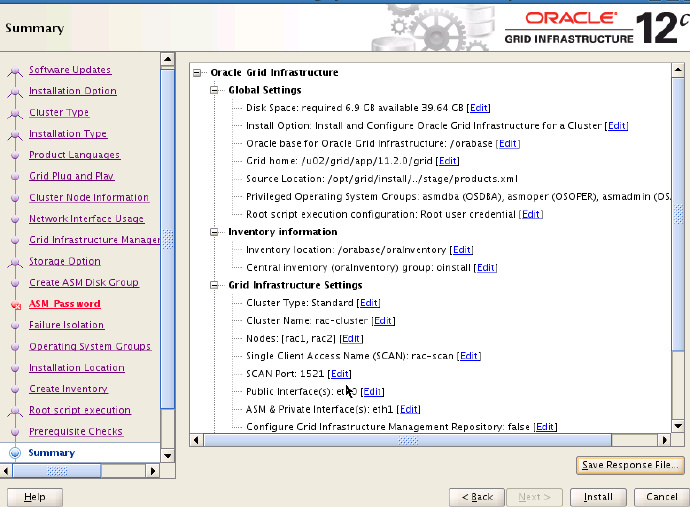690x507 pixels.
Task: Click the summary tree scroll-right arrow
Action: pos(664,440)
